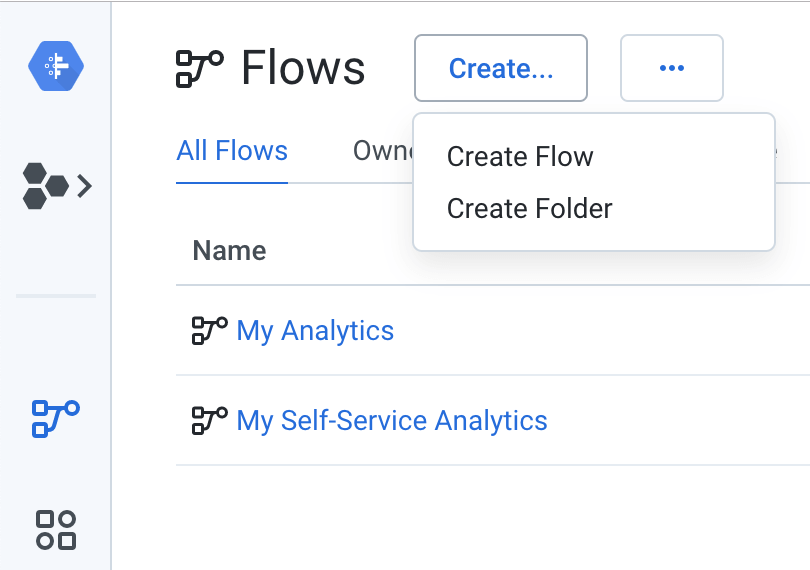Open the My Self-Service Analytics link
810x570 pixels.
[392, 421]
